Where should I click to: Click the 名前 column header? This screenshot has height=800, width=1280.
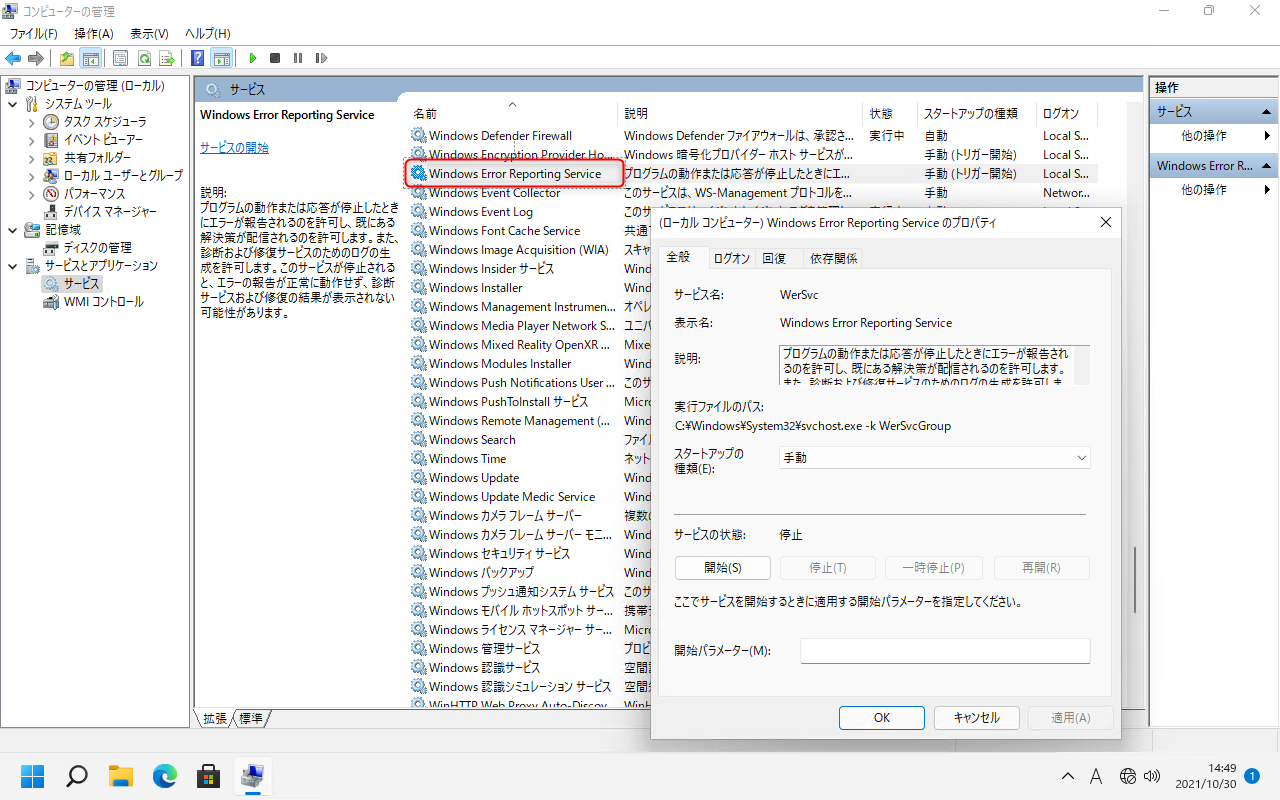click(510, 113)
